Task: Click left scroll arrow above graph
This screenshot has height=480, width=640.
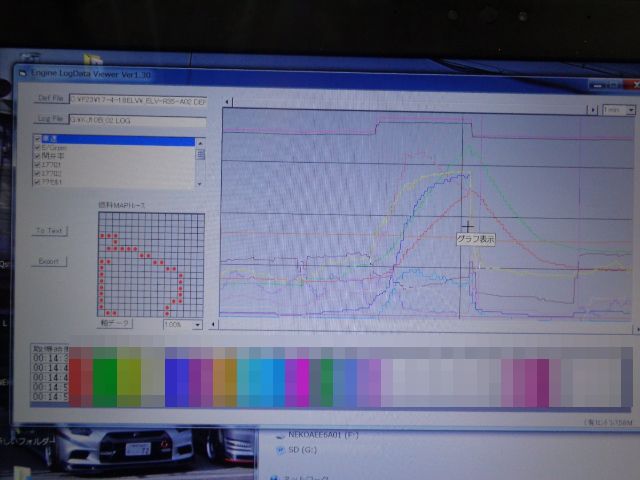Action: (x=225, y=101)
